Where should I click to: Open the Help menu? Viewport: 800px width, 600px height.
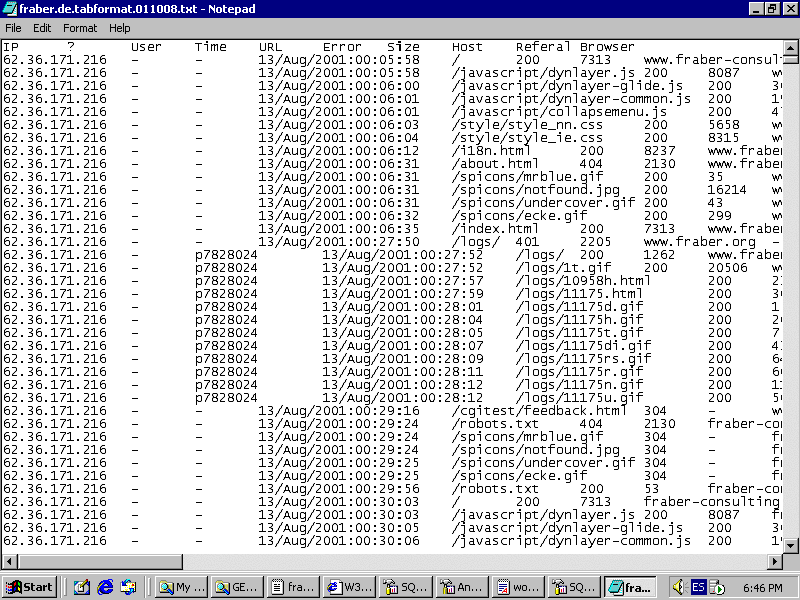coord(120,28)
